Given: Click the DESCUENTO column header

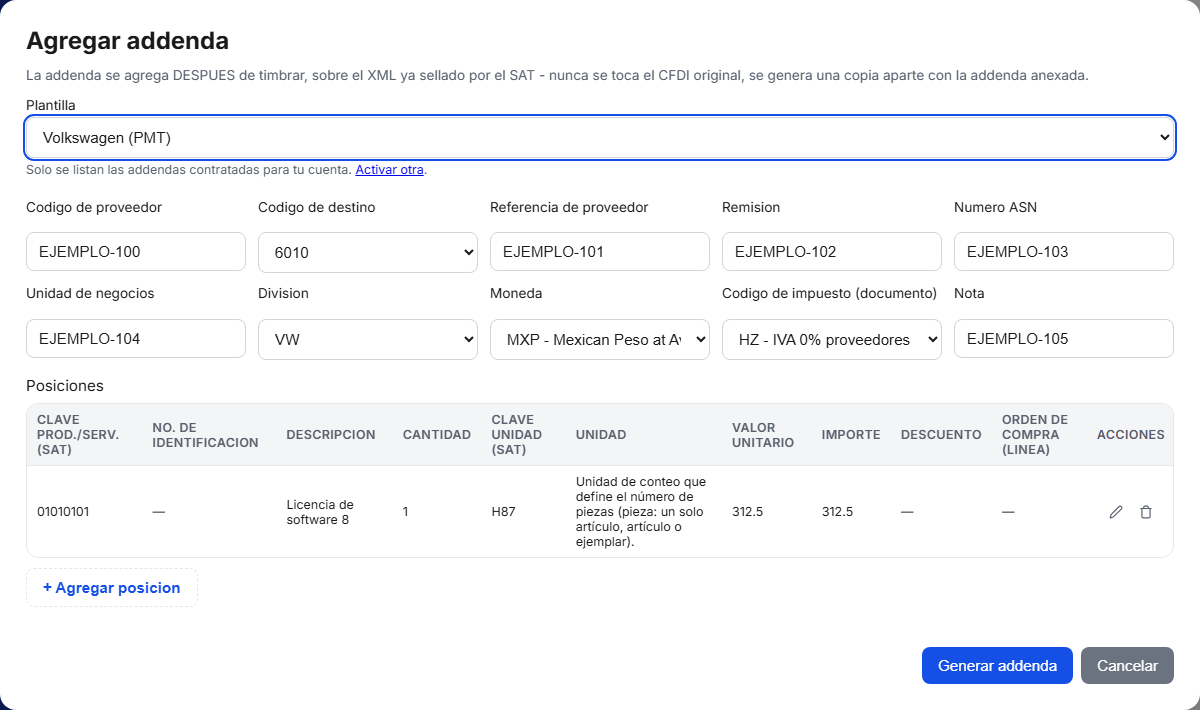Looking at the screenshot, I should point(941,435).
